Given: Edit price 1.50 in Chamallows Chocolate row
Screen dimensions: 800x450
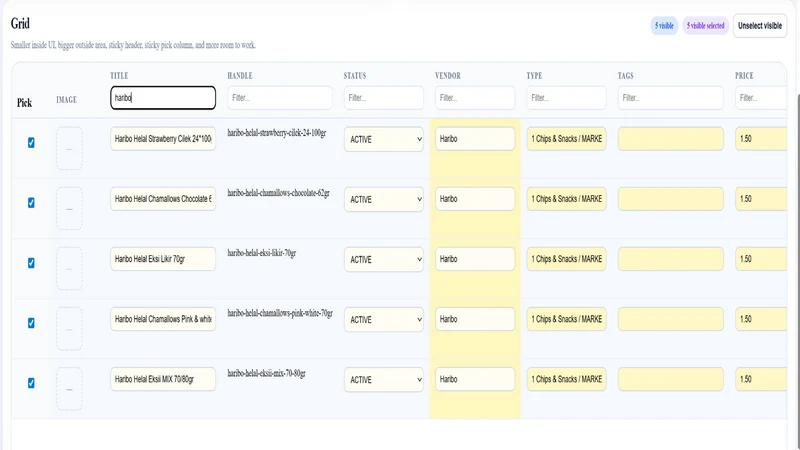Looking at the screenshot, I should tap(761, 199).
